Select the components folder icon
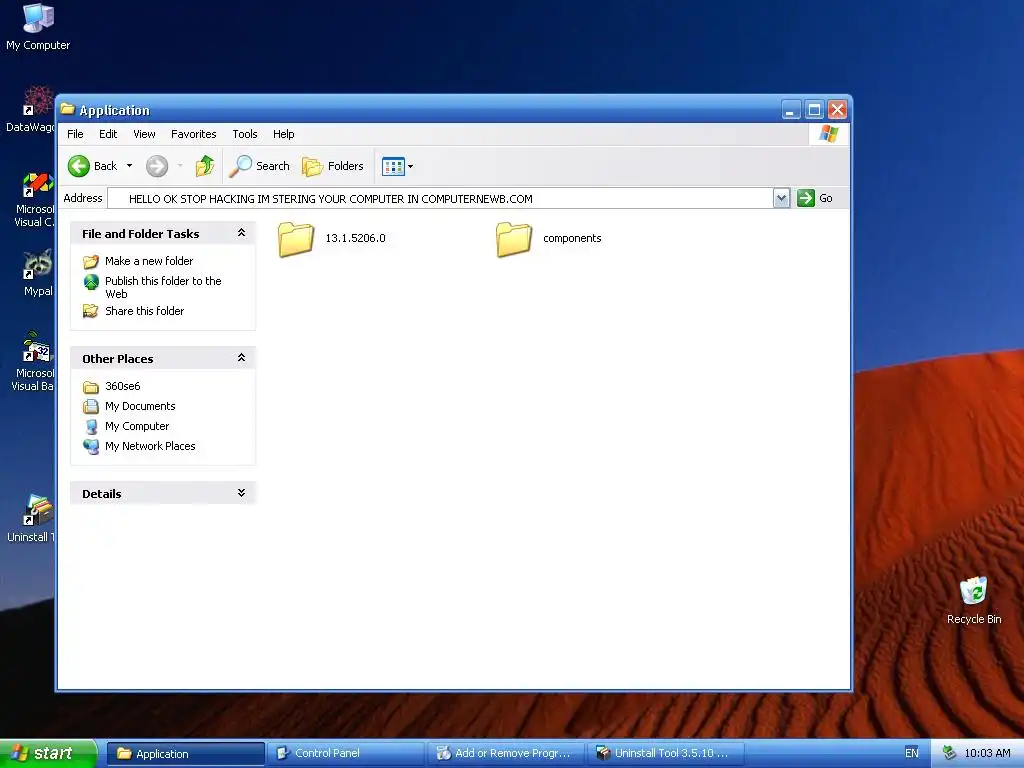Viewport: 1024px width, 768px height. [513, 239]
